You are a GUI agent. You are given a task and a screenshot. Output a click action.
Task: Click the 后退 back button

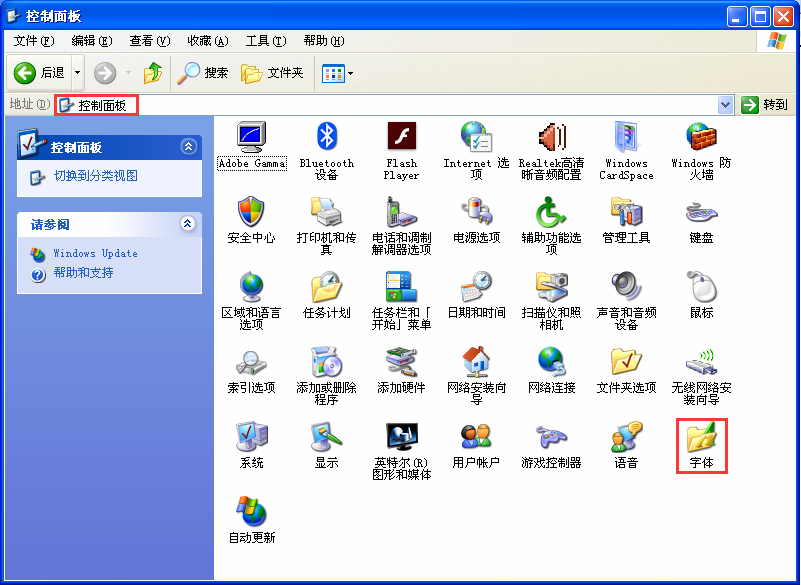click(39, 73)
